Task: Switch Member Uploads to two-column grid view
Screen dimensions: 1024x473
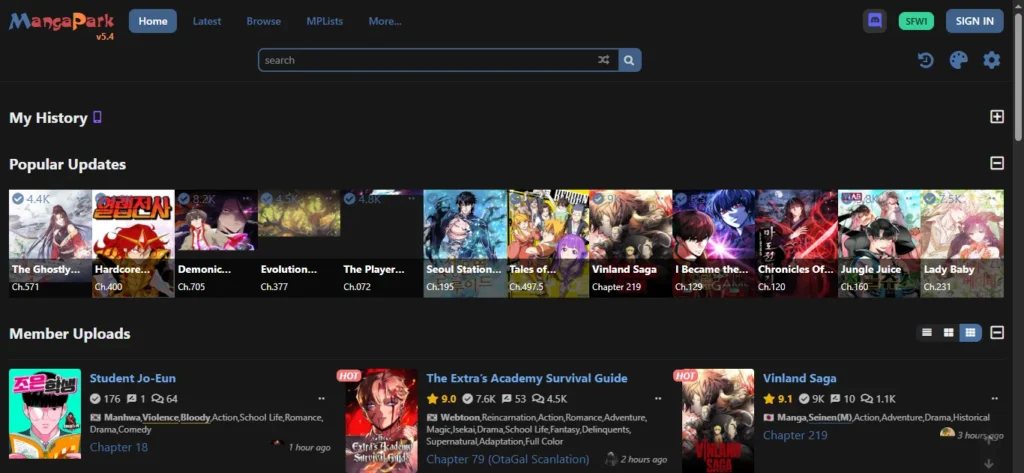Action: (x=947, y=333)
